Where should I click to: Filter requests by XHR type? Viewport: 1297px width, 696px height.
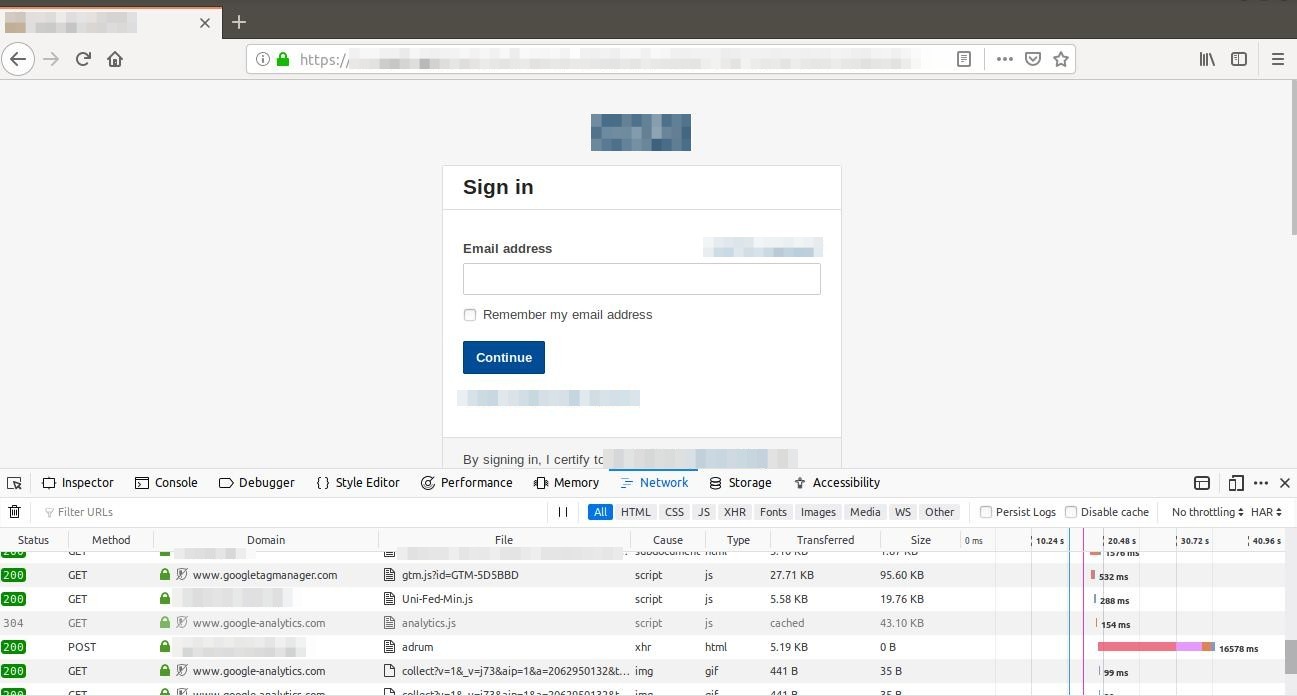735,512
